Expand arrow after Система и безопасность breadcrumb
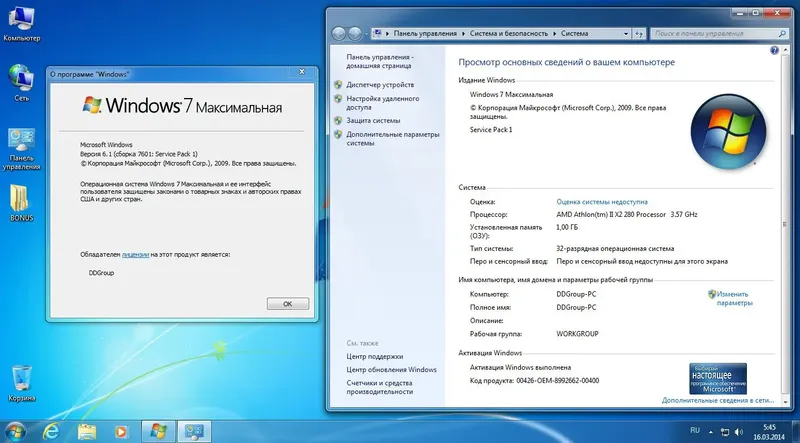Viewport: 800px width, 443px height. [x=554, y=34]
